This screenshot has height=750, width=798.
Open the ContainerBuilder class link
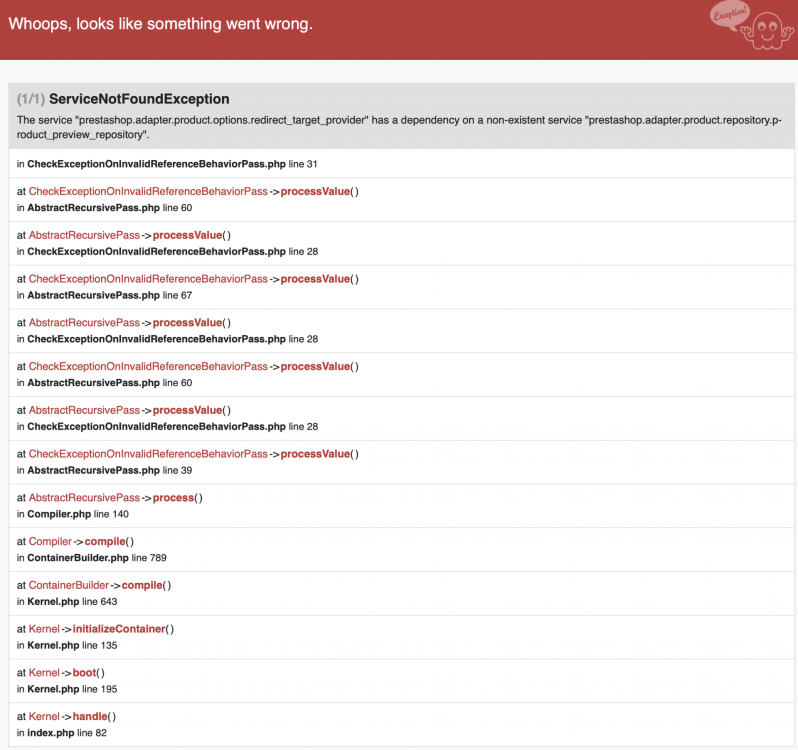69,585
